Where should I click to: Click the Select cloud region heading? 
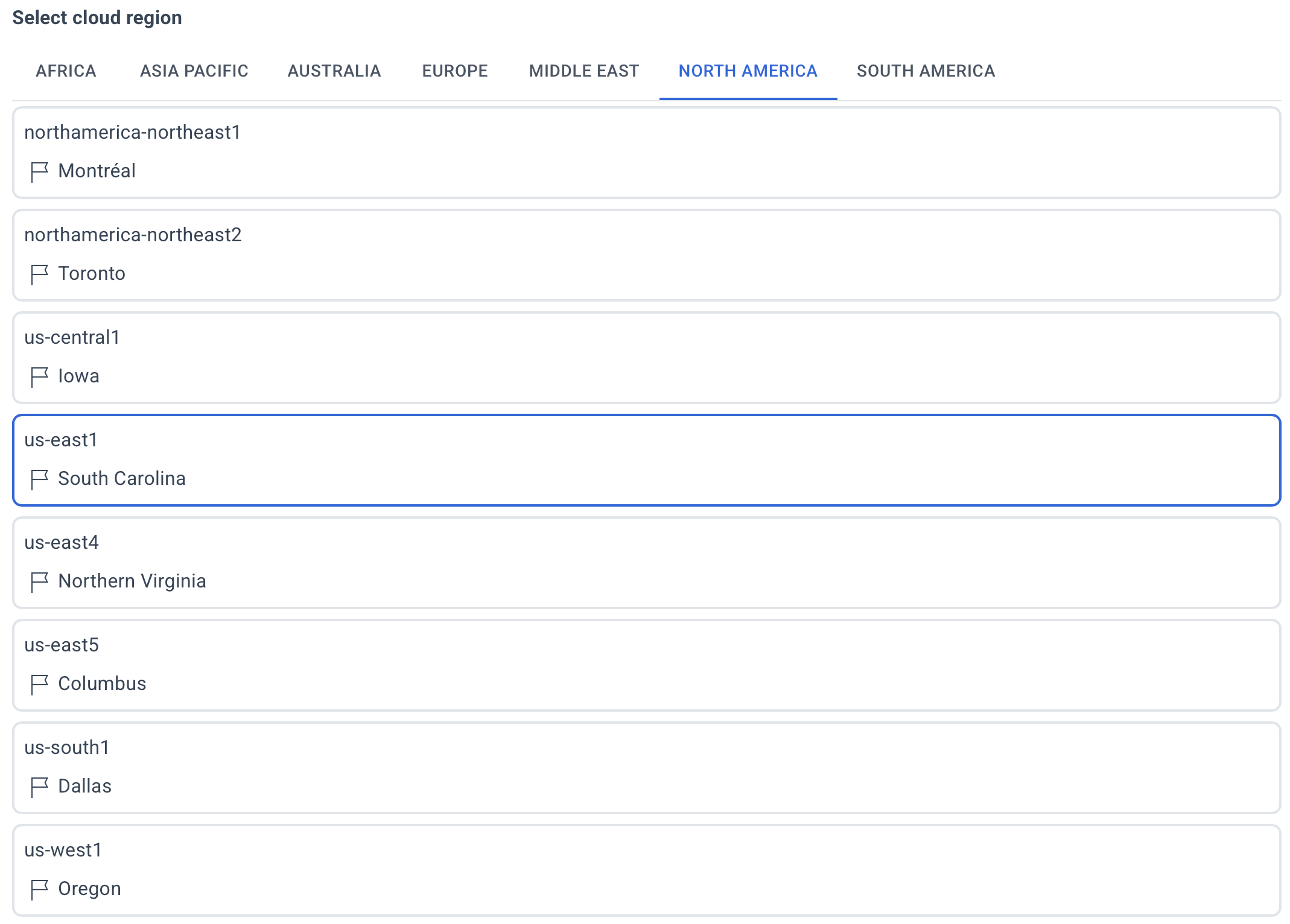(97, 18)
